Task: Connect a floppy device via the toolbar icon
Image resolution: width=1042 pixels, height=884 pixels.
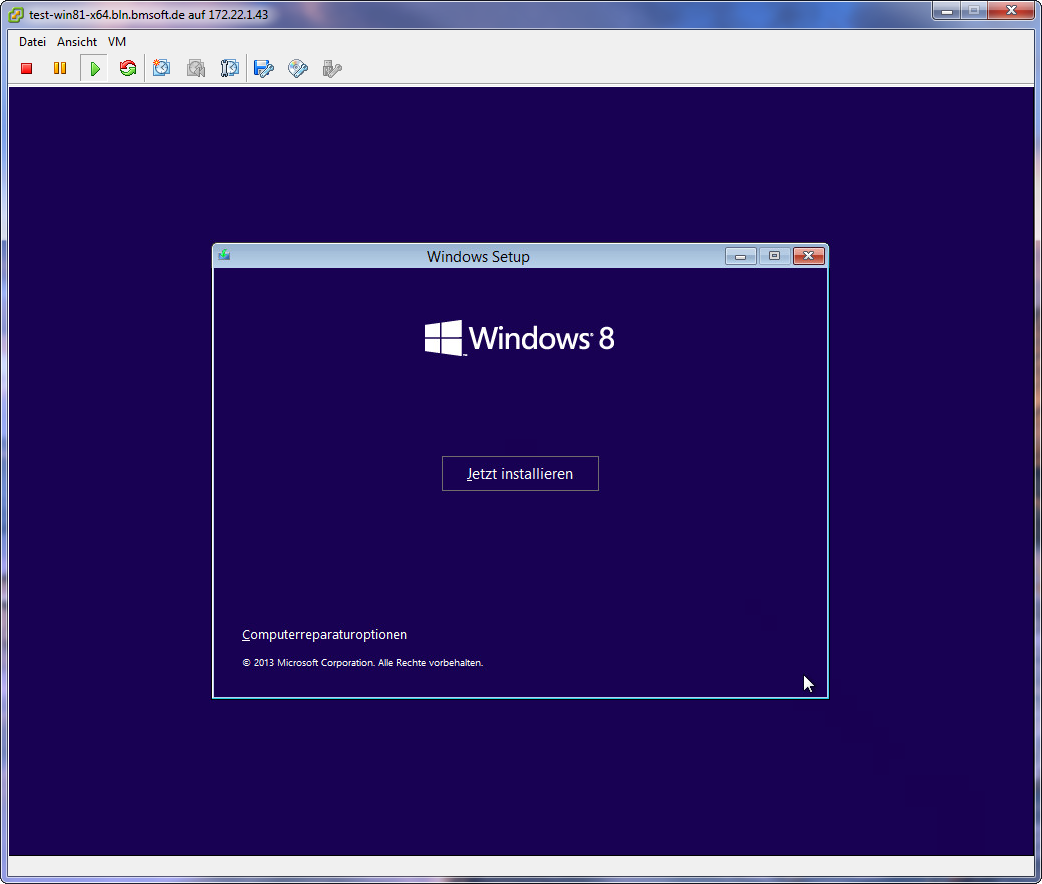Action: [264, 68]
